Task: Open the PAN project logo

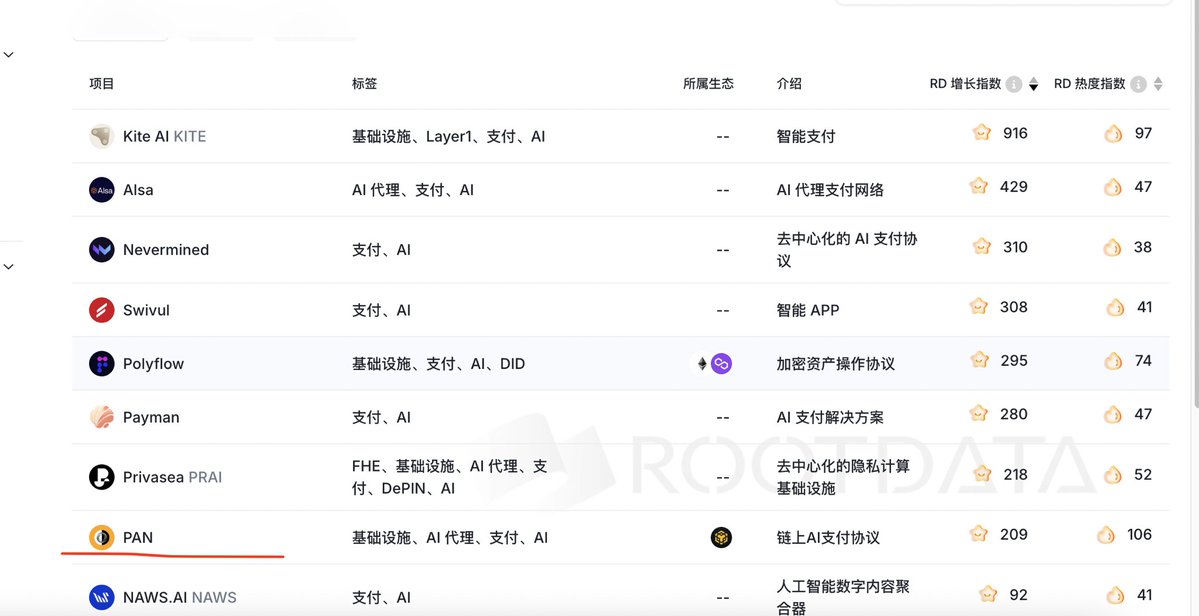Action: 102,537
